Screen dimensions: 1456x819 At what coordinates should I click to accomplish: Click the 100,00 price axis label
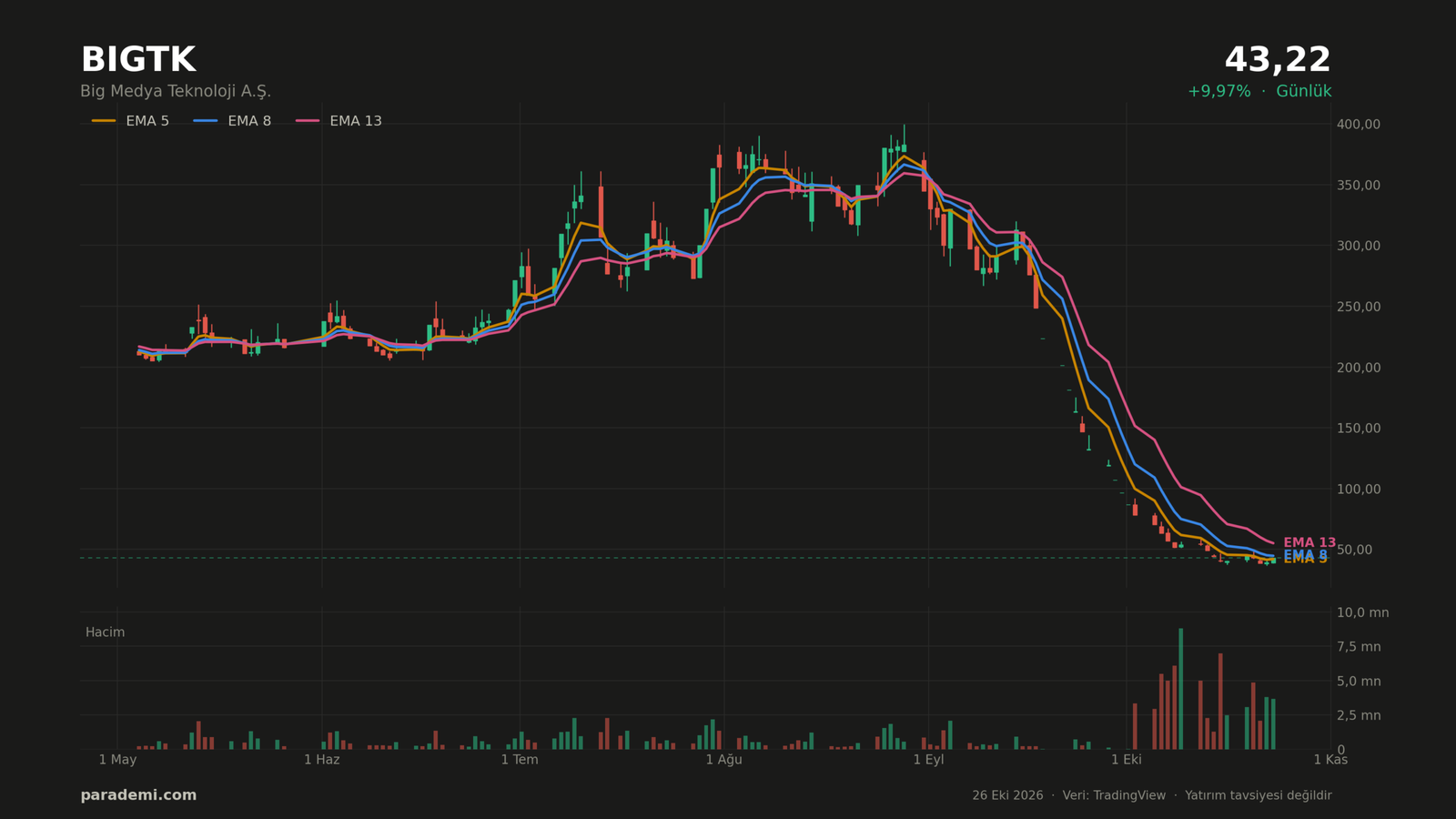[x=1359, y=489]
